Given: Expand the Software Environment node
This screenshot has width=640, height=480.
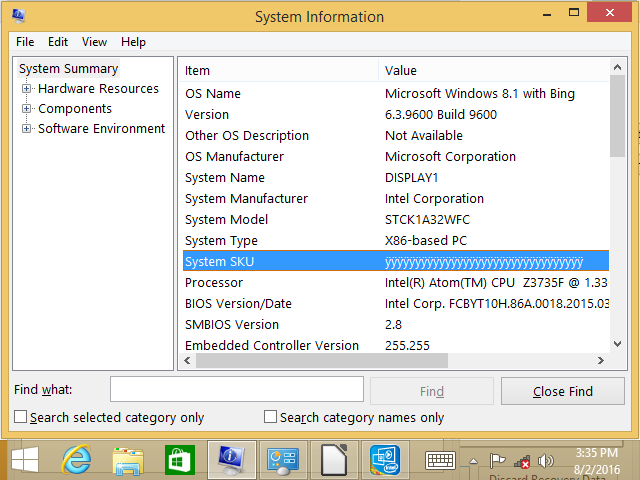Looking at the screenshot, I should point(26,129).
